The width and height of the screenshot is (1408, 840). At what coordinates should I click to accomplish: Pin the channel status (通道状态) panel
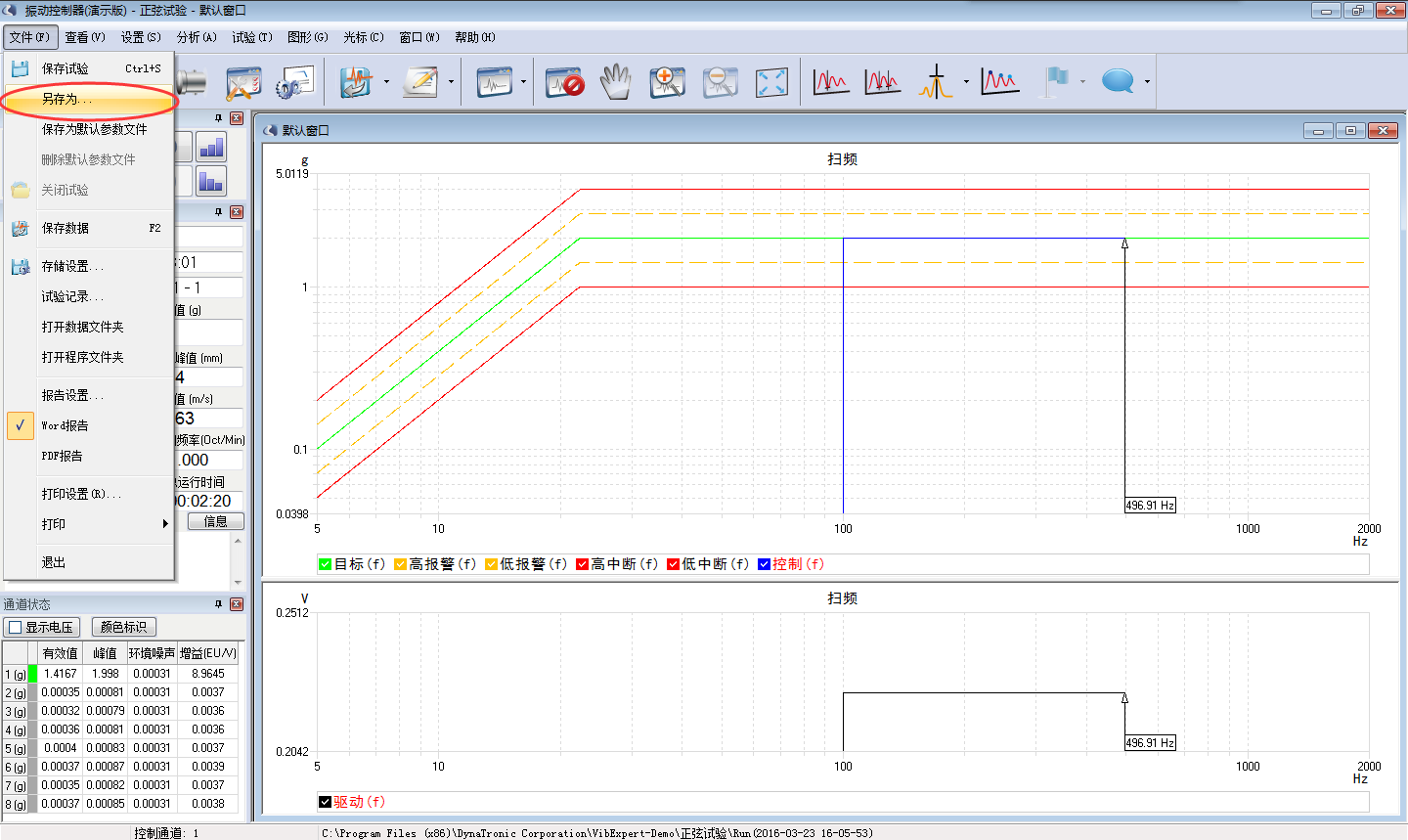coord(218,604)
